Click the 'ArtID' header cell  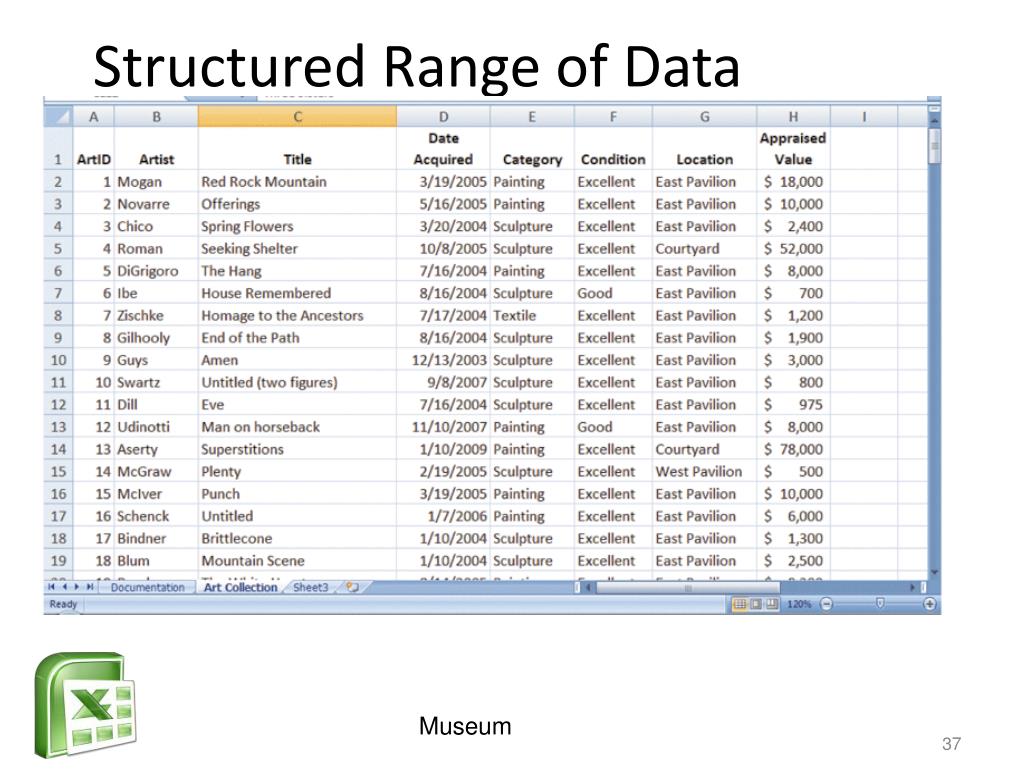coord(93,149)
